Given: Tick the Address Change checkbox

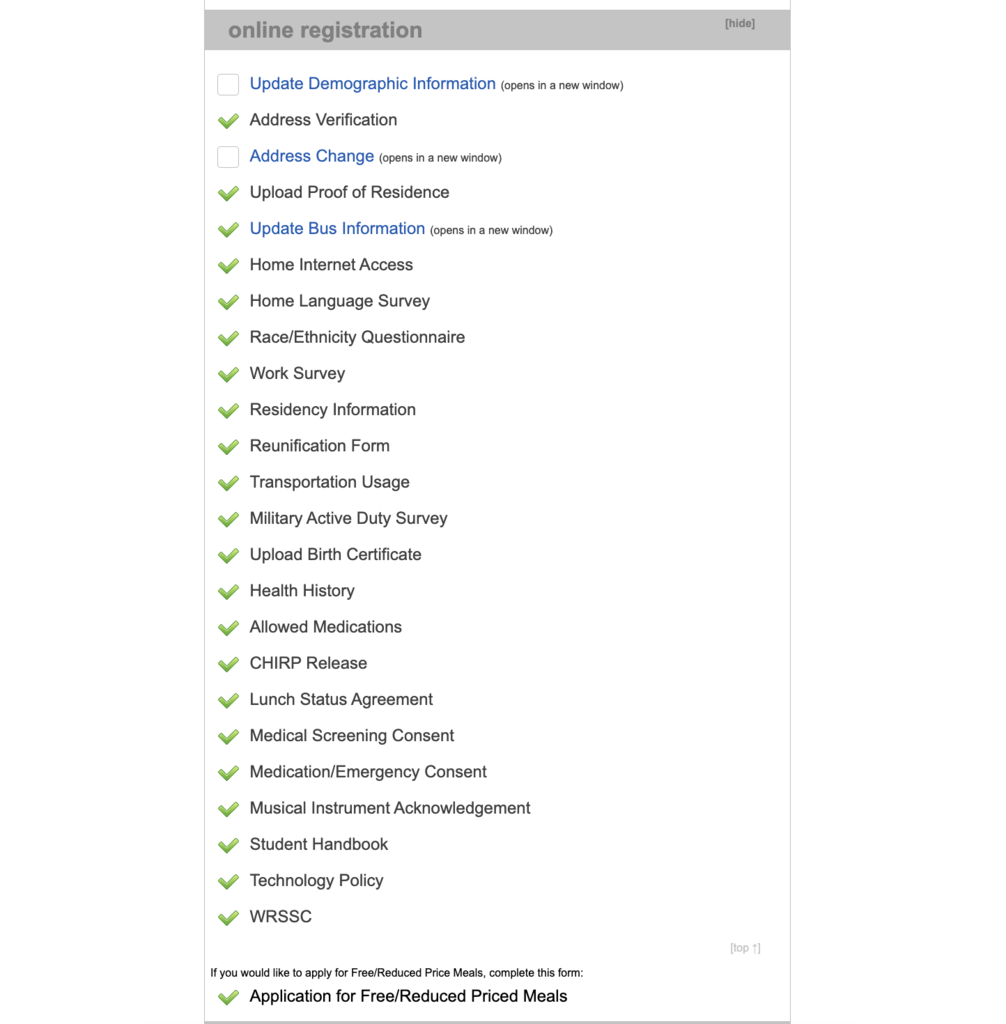Looking at the screenshot, I should (x=228, y=157).
